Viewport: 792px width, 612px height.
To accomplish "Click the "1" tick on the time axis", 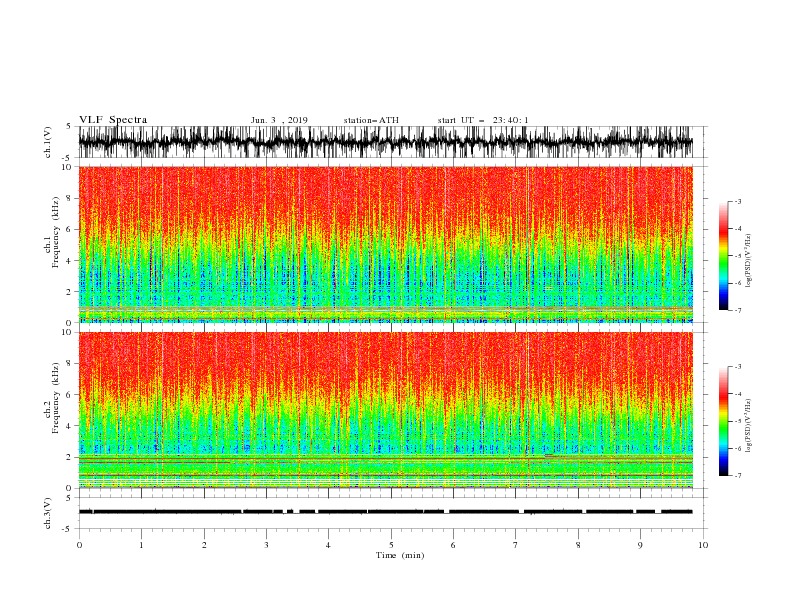I will click(141, 545).
